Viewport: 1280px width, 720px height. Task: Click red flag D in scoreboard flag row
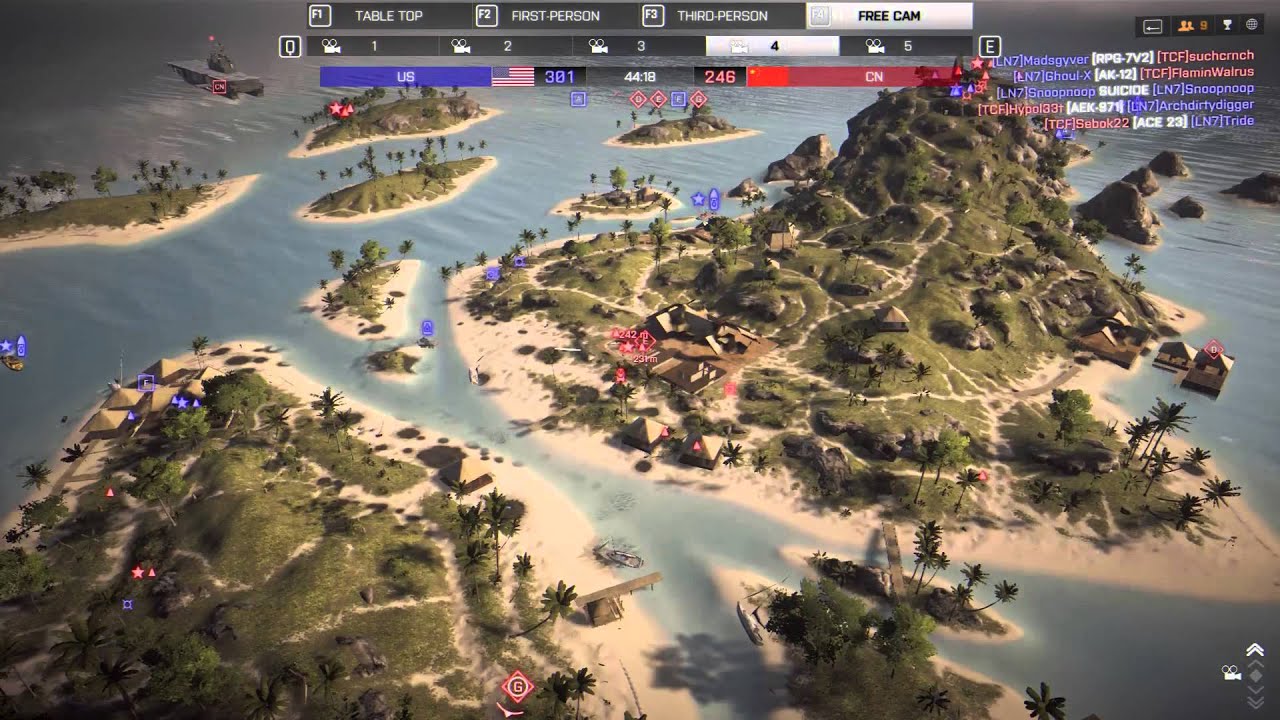click(x=637, y=98)
